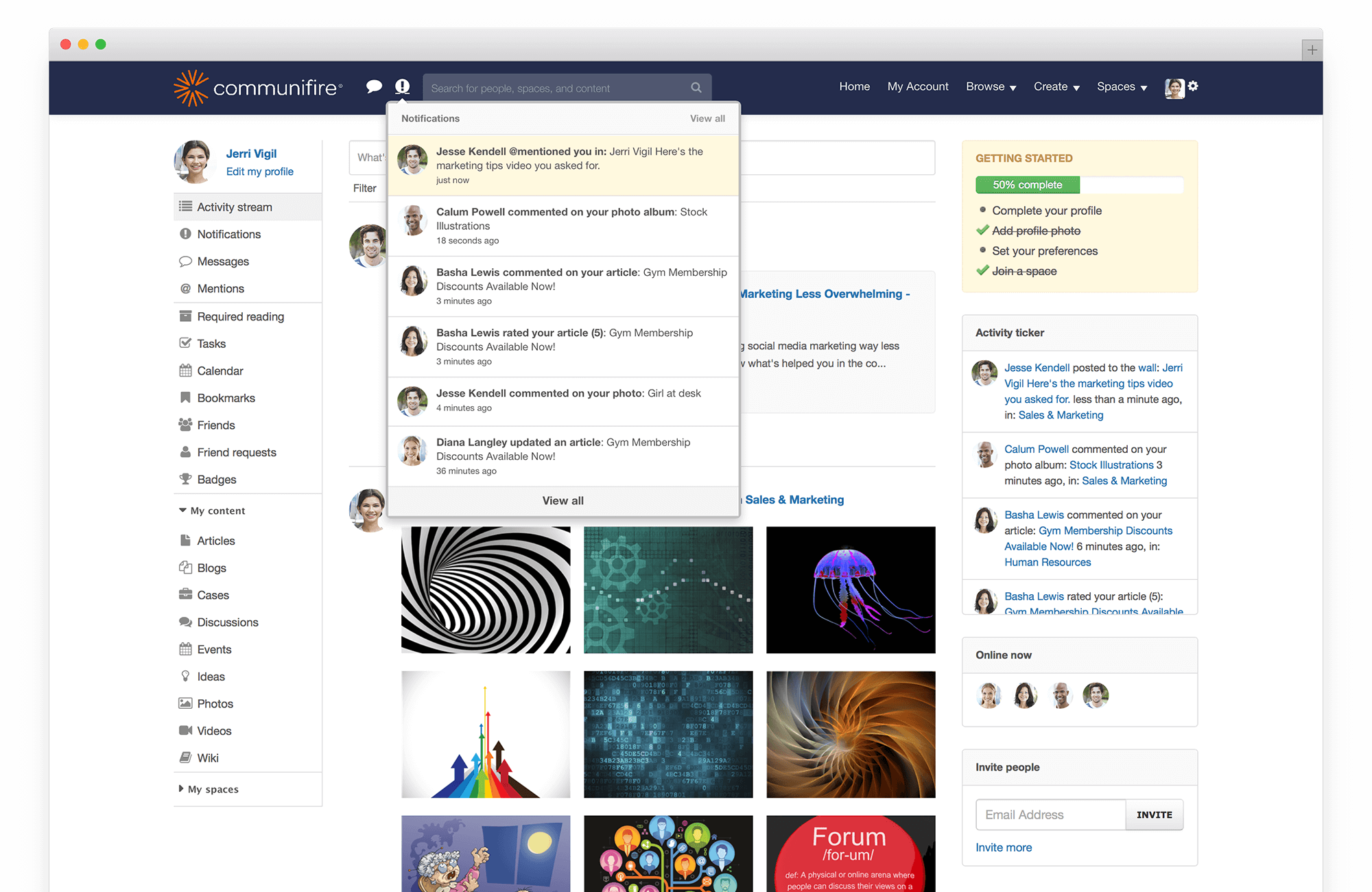1372x892 pixels.
Task: Click the Communifire logo
Action: point(257,86)
